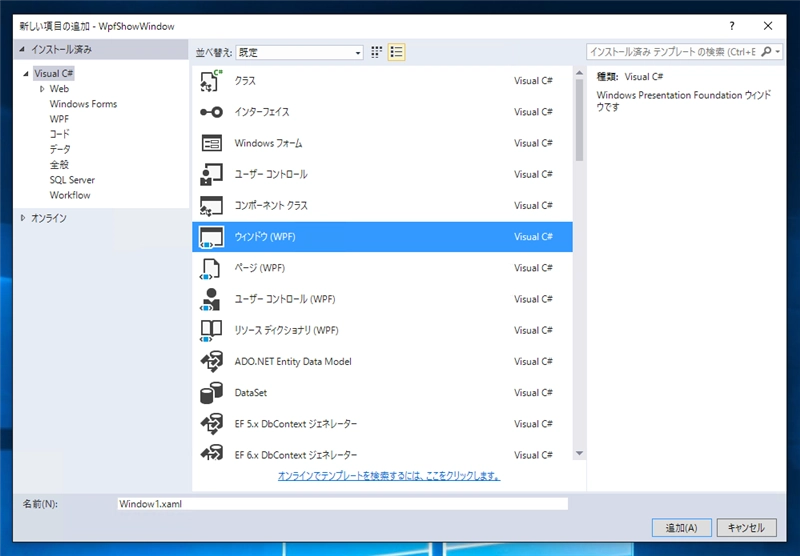Open the search box options dropdown arrow
The width and height of the screenshot is (800, 556).
(778, 52)
